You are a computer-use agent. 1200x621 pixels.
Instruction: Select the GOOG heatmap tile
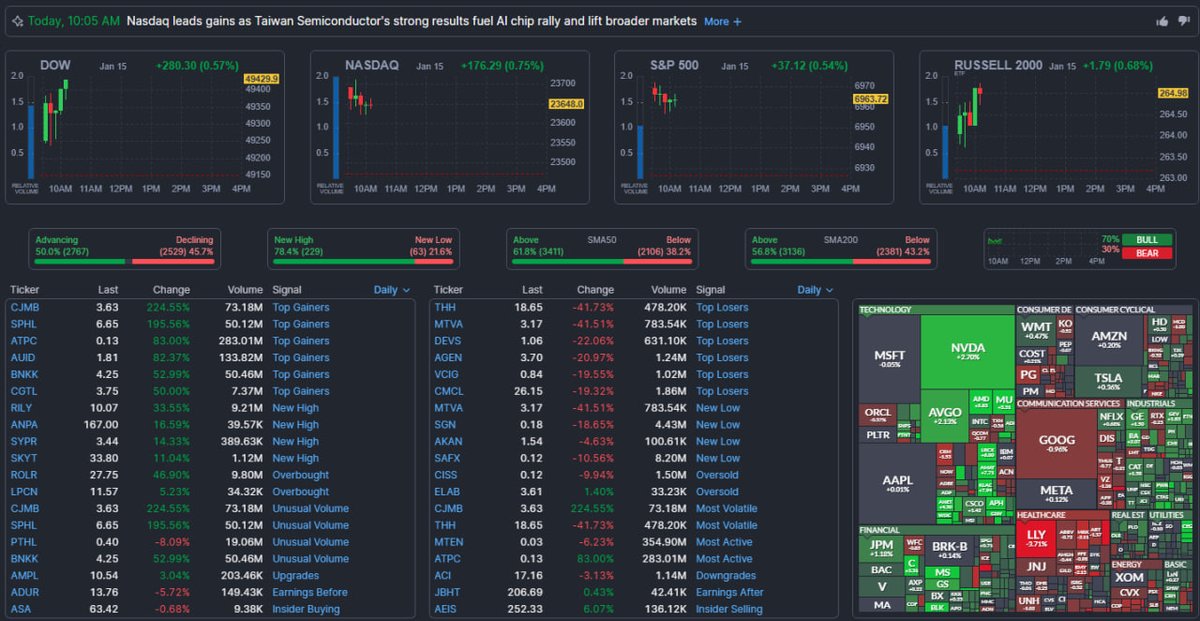[x=1056, y=442]
